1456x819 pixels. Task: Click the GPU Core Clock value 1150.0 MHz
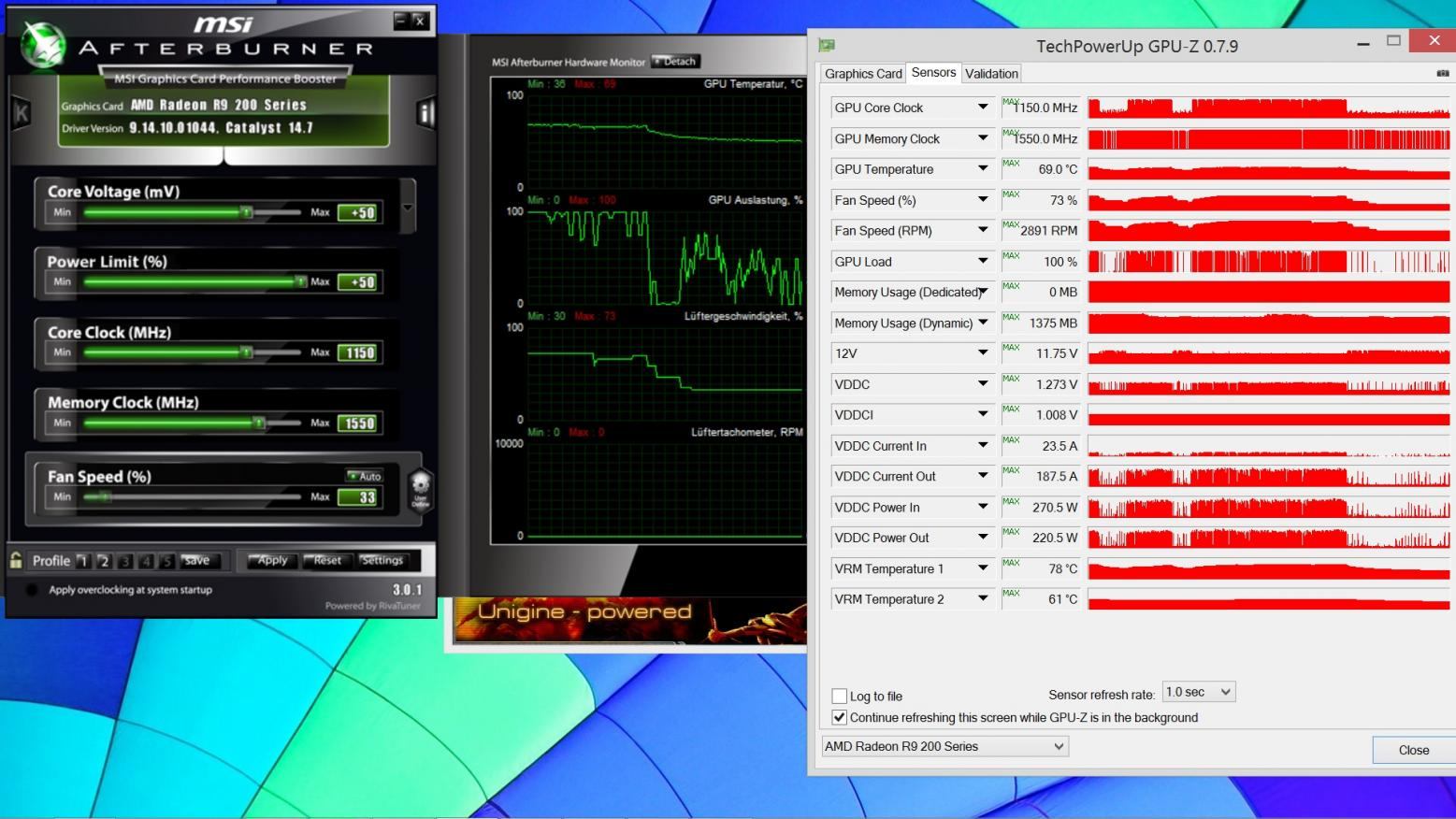[1041, 108]
